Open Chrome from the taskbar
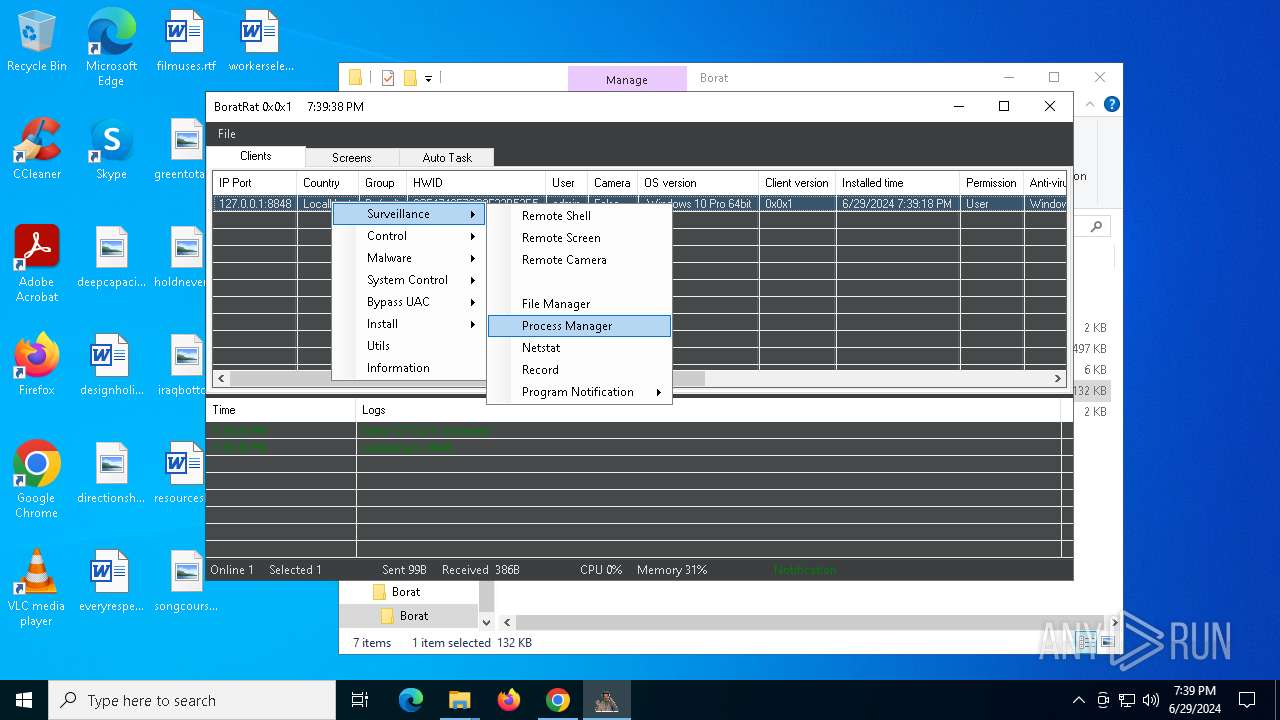The height and width of the screenshot is (720, 1280). tap(558, 700)
